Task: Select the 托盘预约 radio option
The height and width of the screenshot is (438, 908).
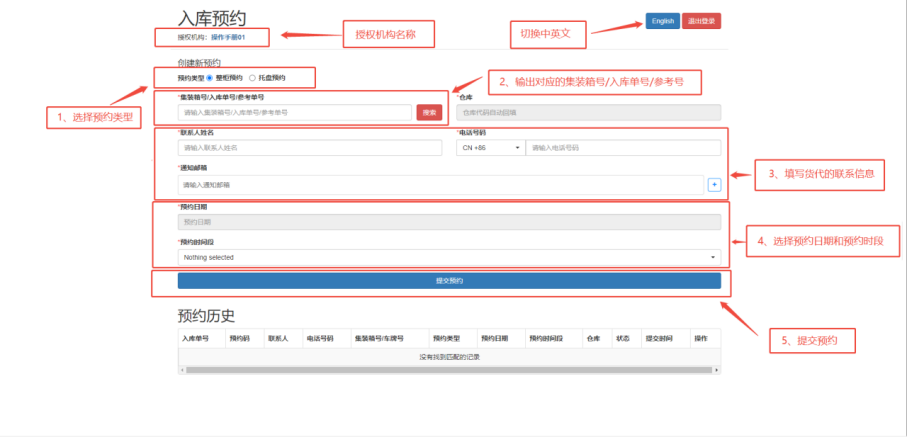Action: [252, 77]
